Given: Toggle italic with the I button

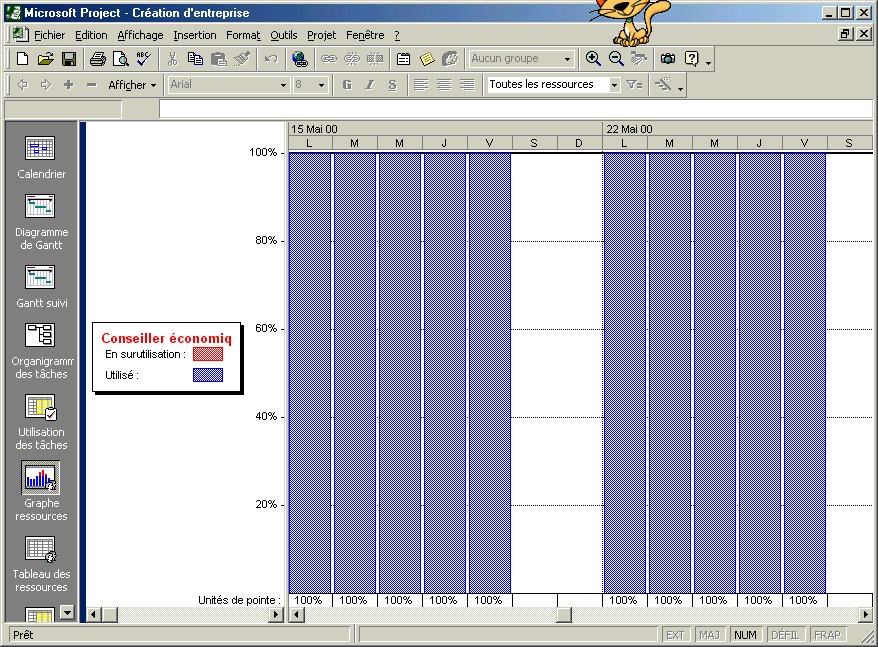Looking at the screenshot, I should click(370, 85).
